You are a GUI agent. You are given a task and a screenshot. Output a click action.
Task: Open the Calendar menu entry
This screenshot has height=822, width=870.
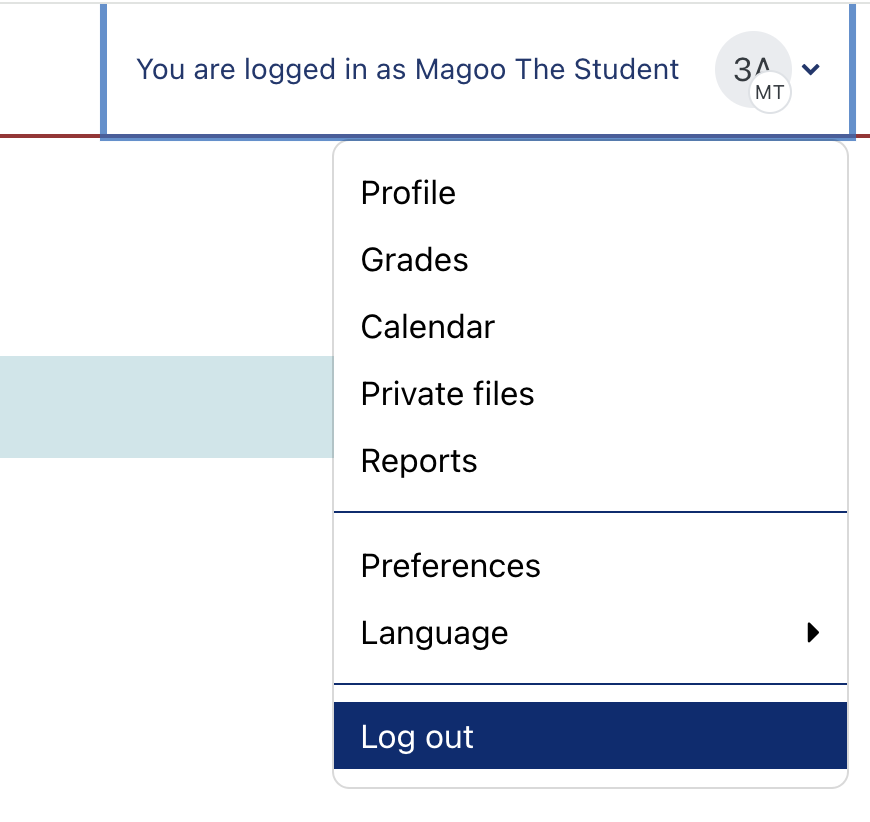coord(427,327)
